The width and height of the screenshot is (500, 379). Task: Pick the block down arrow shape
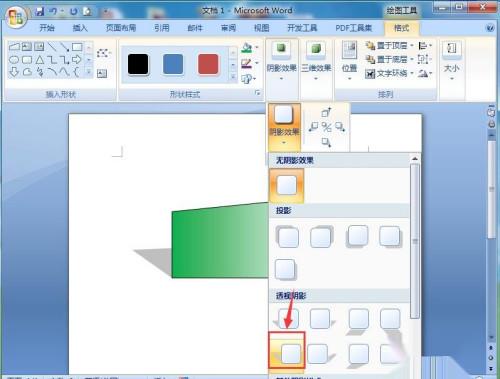14,72
